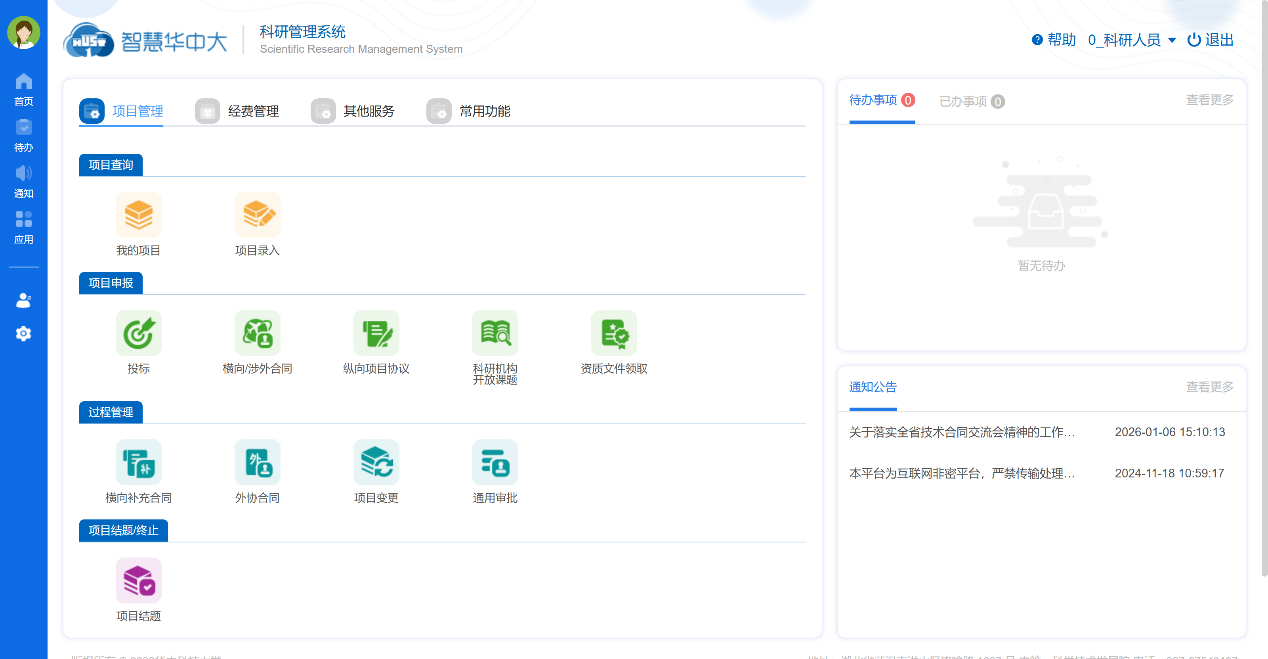Open 外协合同 outsourcing contract module
This screenshot has width=1268, height=659.
pyautogui.click(x=258, y=470)
